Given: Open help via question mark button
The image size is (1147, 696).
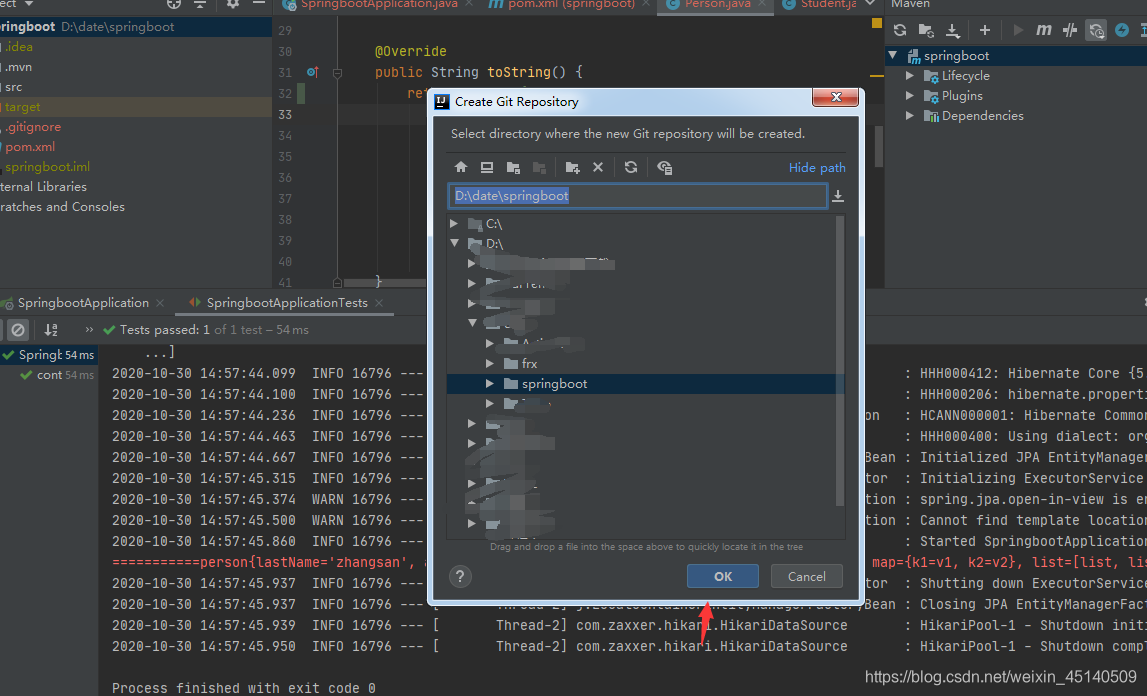Looking at the screenshot, I should point(460,576).
